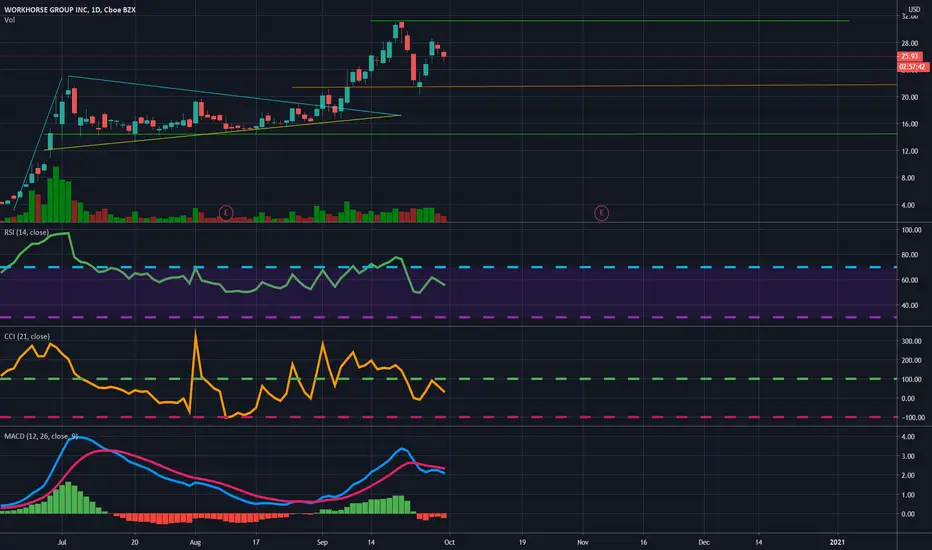Select the orange horizontal support line
Image resolution: width=932 pixels, height=550 pixels.
pos(594,86)
